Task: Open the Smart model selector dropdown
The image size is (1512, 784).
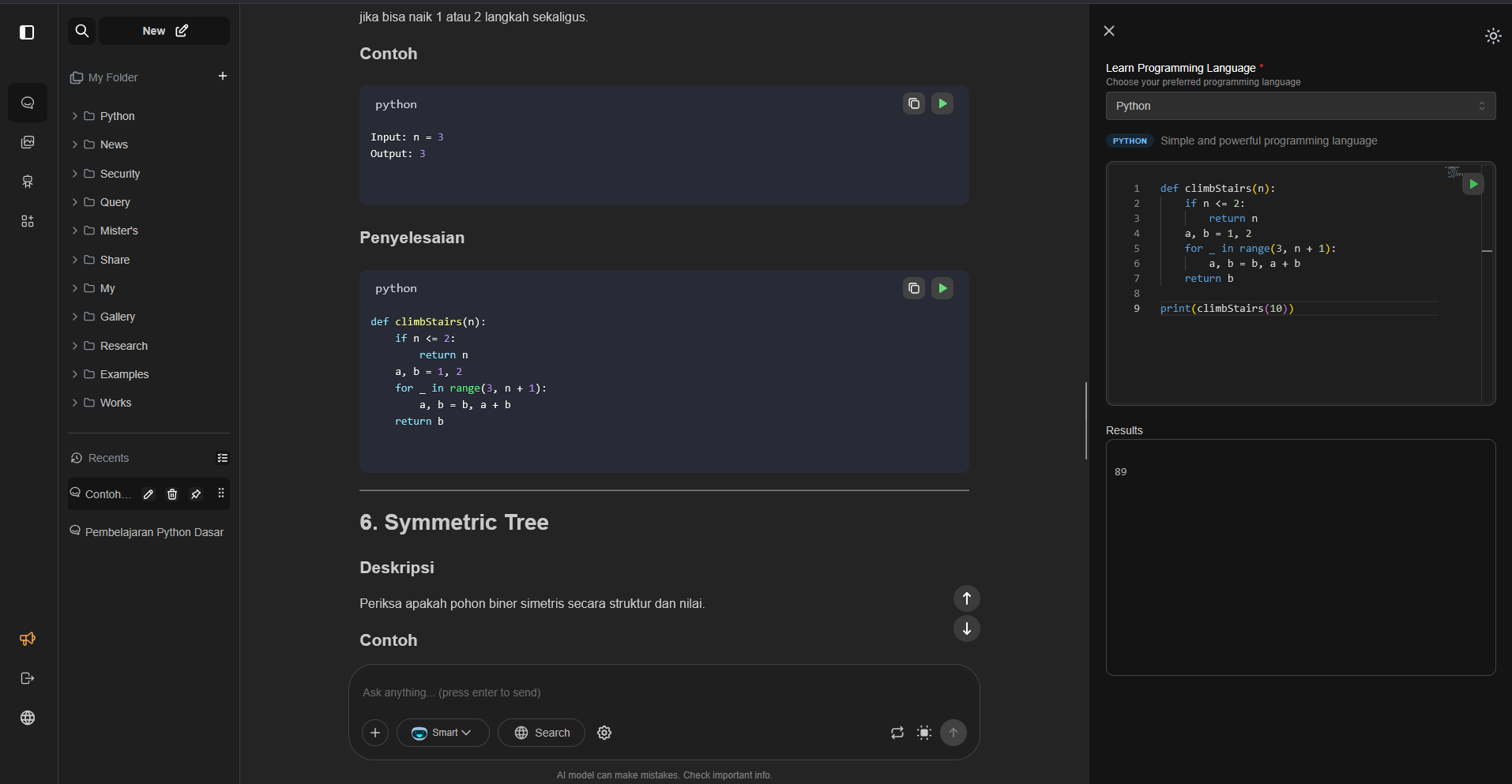Action: 442,733
